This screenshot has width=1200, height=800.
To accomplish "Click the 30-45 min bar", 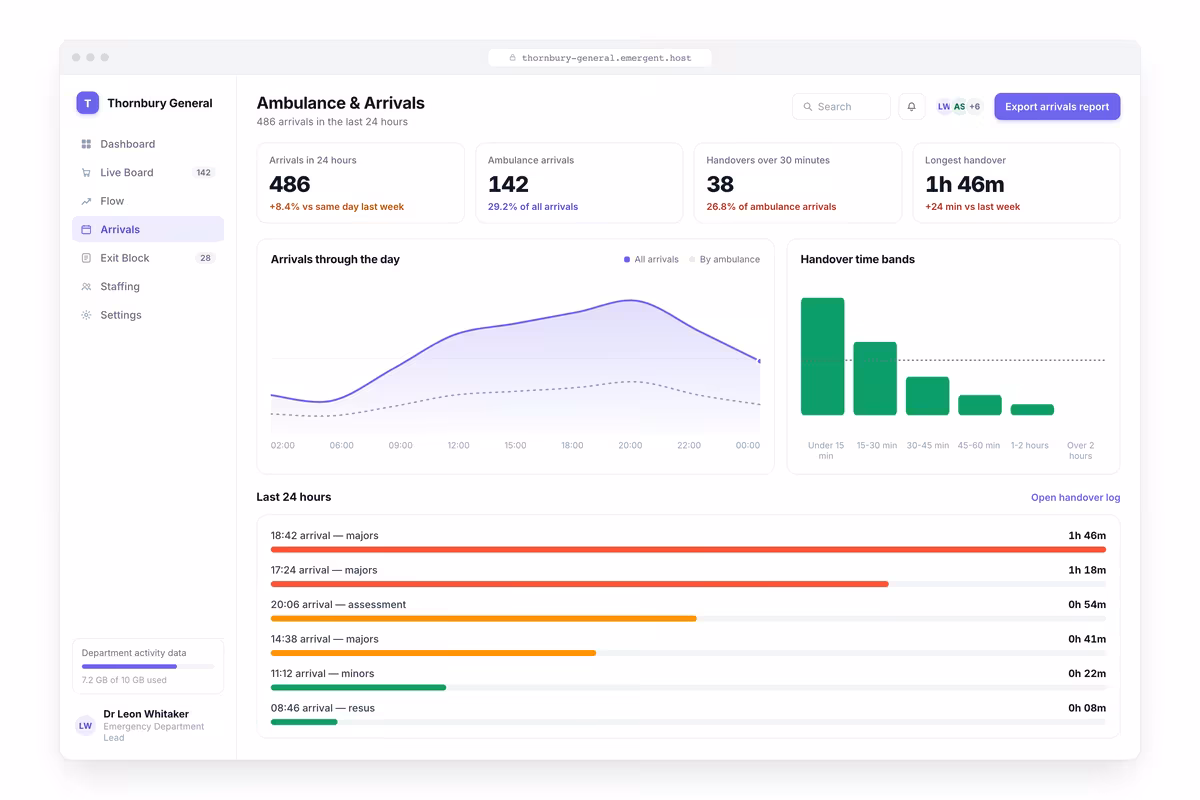I will pyautogui.click(x=927, y=396).
